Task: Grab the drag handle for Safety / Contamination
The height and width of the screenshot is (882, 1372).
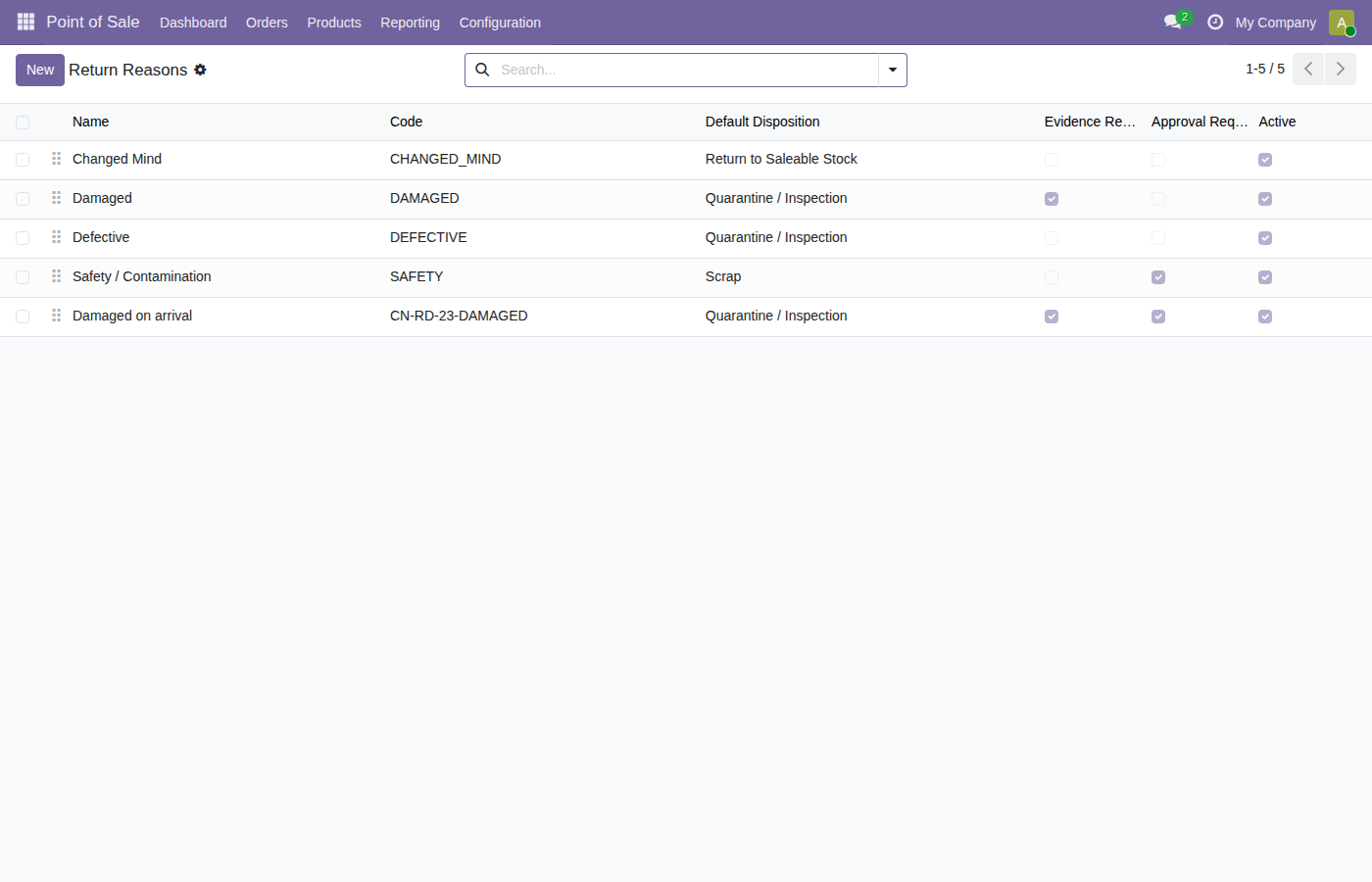Action: 56,276
